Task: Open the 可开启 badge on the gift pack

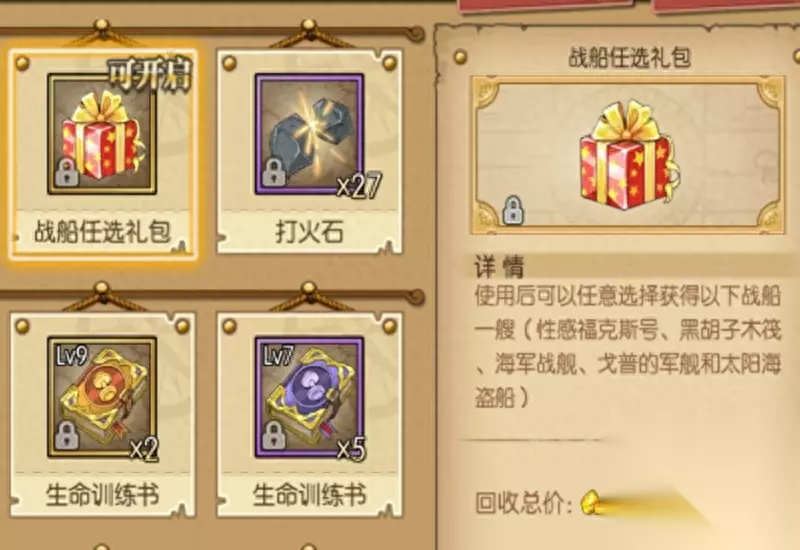Action: point(150,74)
